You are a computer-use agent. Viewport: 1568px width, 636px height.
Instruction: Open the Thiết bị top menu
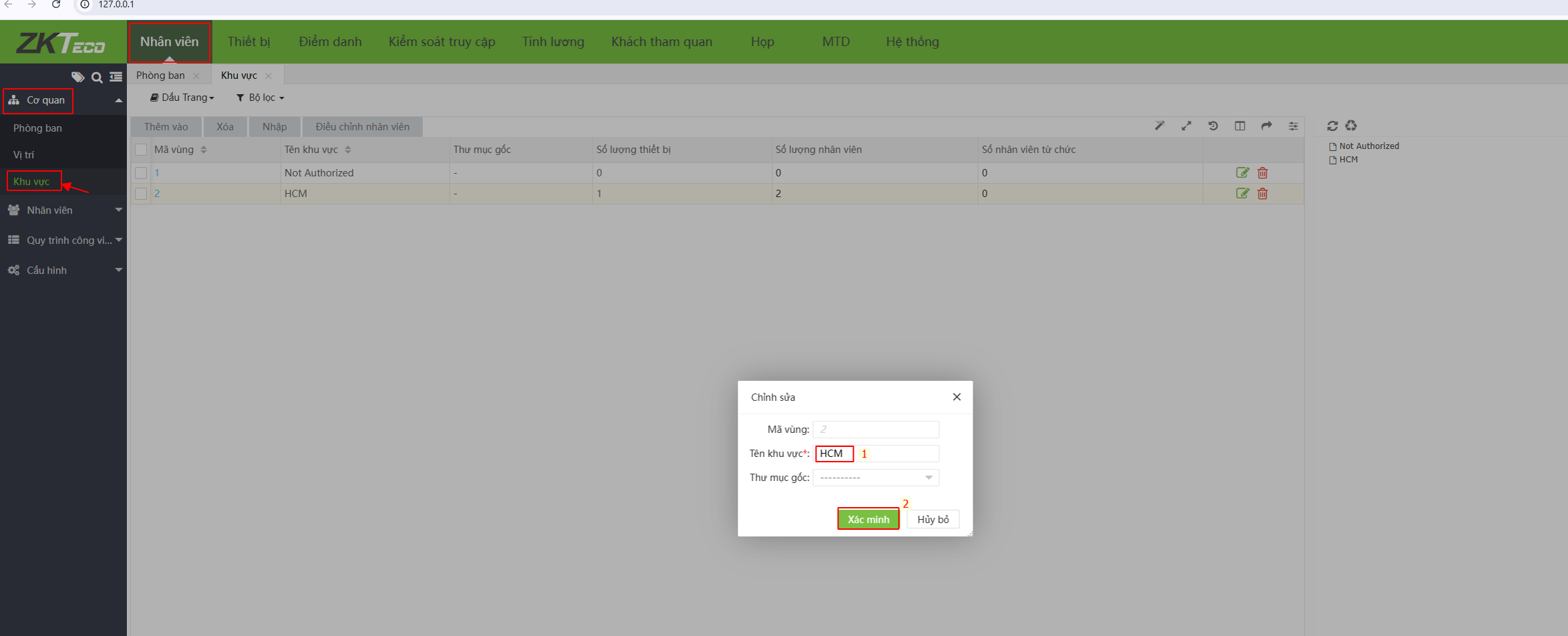coord(249,41)
